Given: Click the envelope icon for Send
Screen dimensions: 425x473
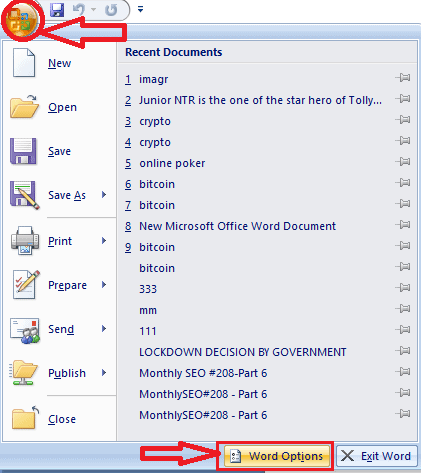Looking at the screenshot, I should click(x=25, y=330).
